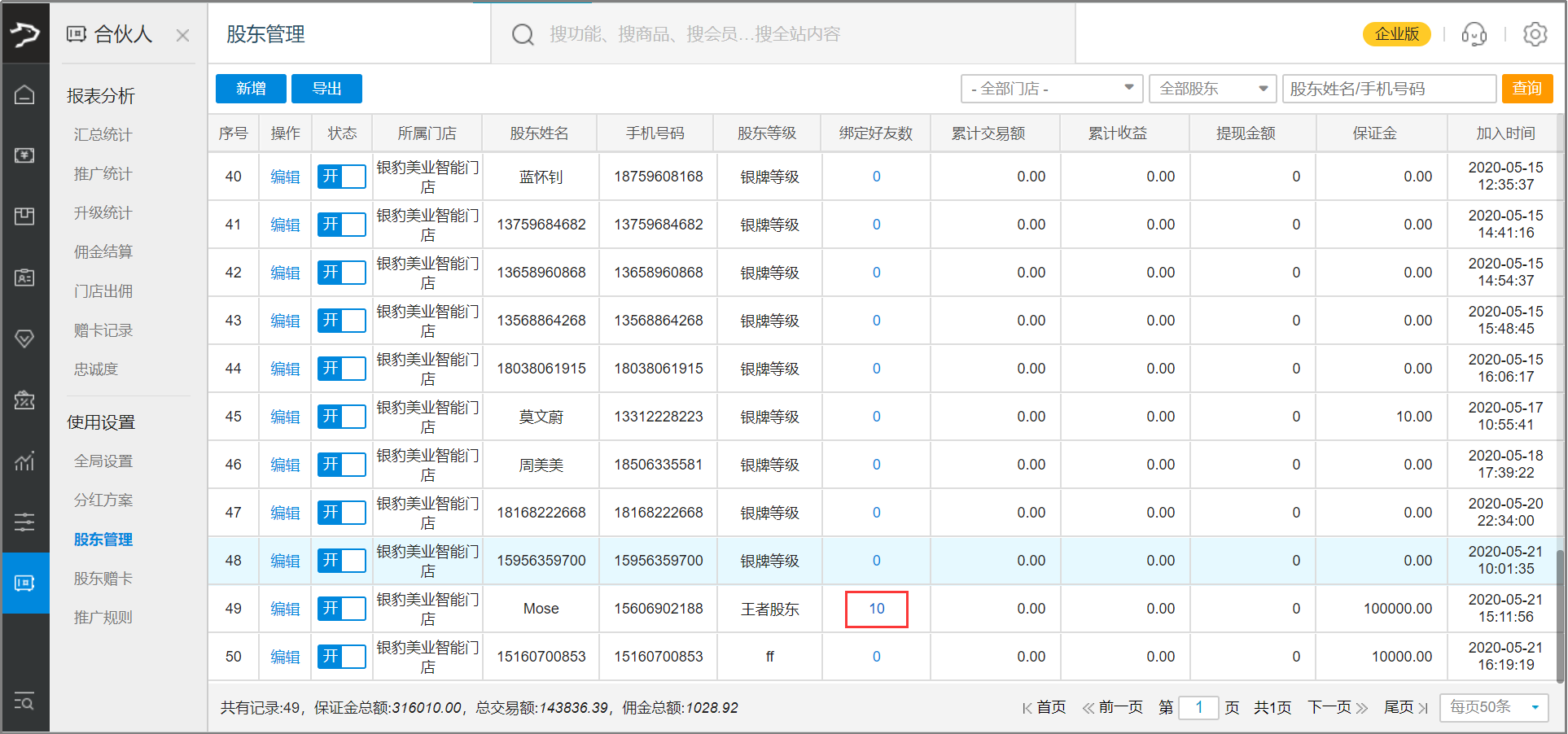This screenshot has width=1568, height=734.
Task: Switch off the status for row 45
Action: (341, 417)
